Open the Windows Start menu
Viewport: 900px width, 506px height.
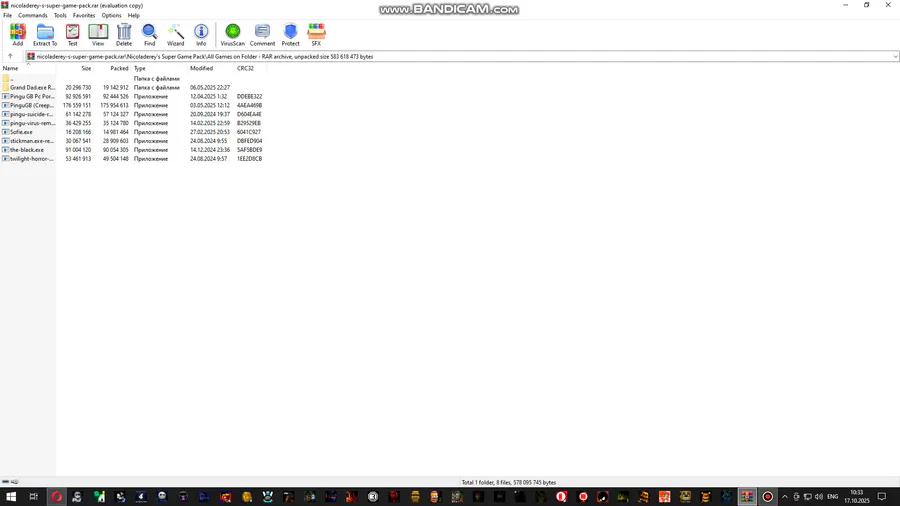pyautogui.click(x=11, y=497)
